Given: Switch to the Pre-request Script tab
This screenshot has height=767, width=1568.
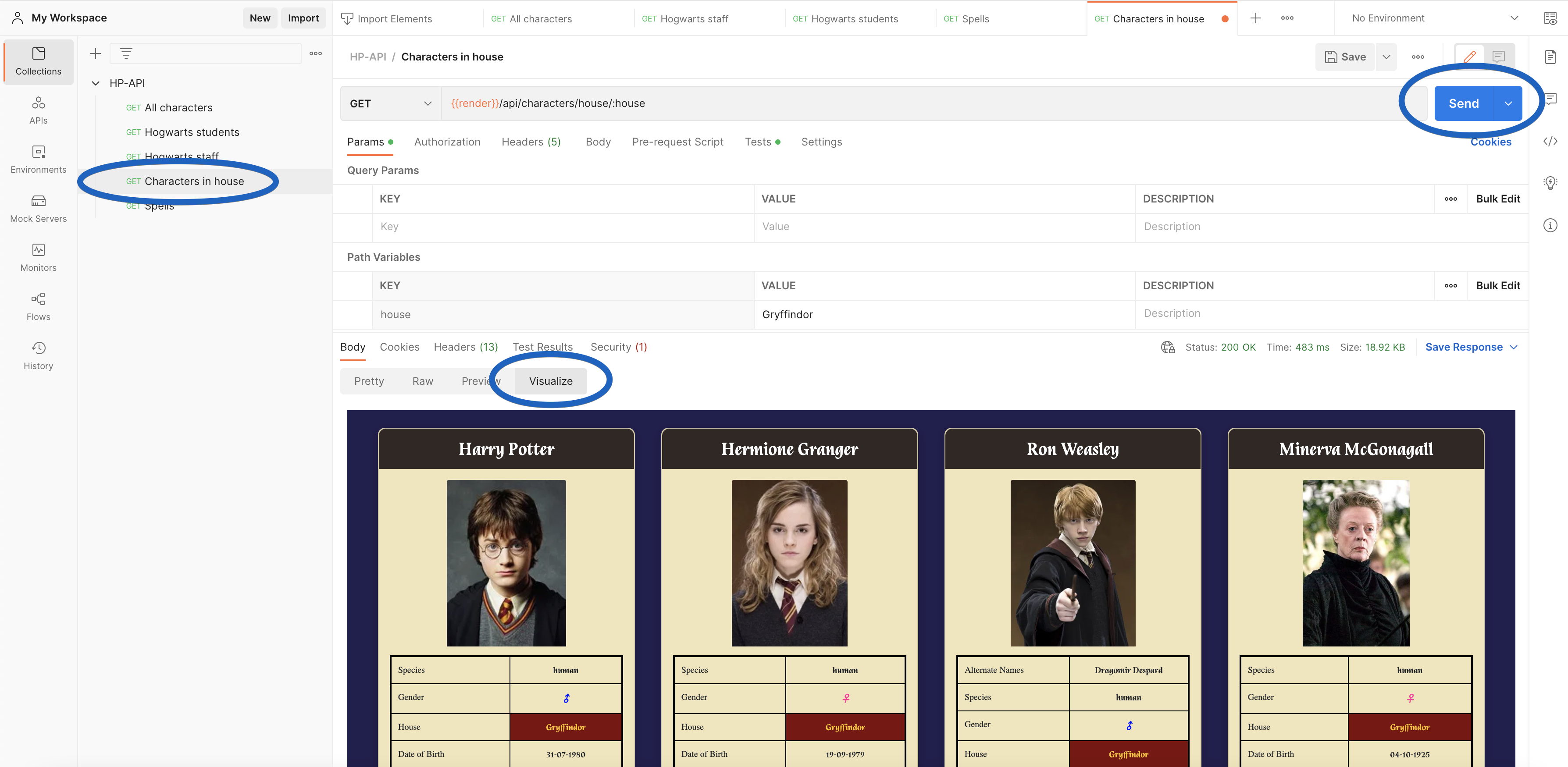Looking at the screenshot, I should (677, 142).
